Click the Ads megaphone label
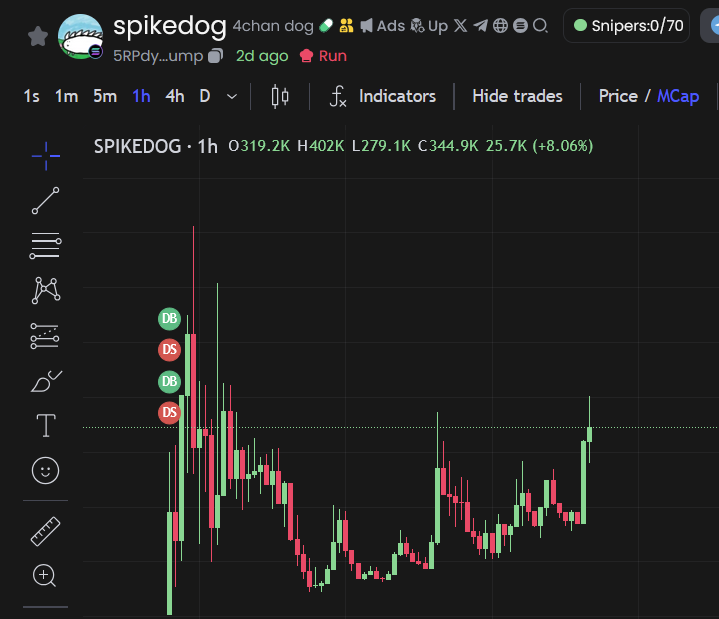 (382, 26)
